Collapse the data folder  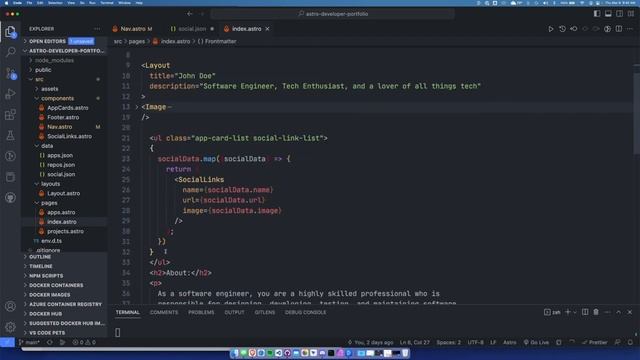pyautogui.click(x=47, y=146)
